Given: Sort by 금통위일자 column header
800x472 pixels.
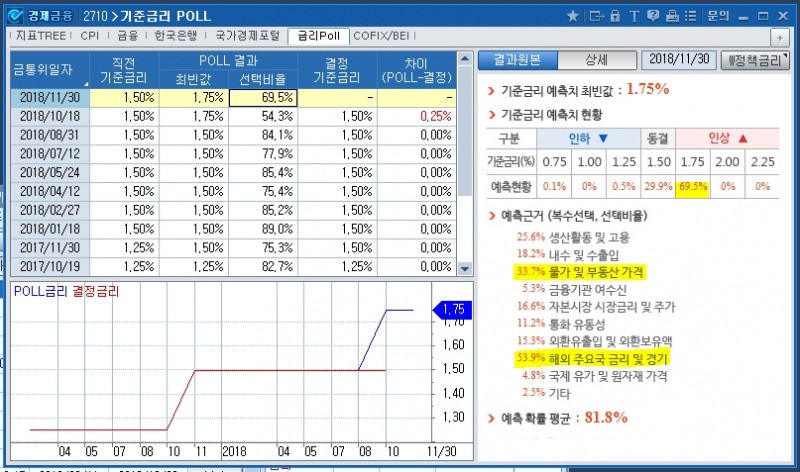Looking at the screenshot, I should [x=50, y=69].
